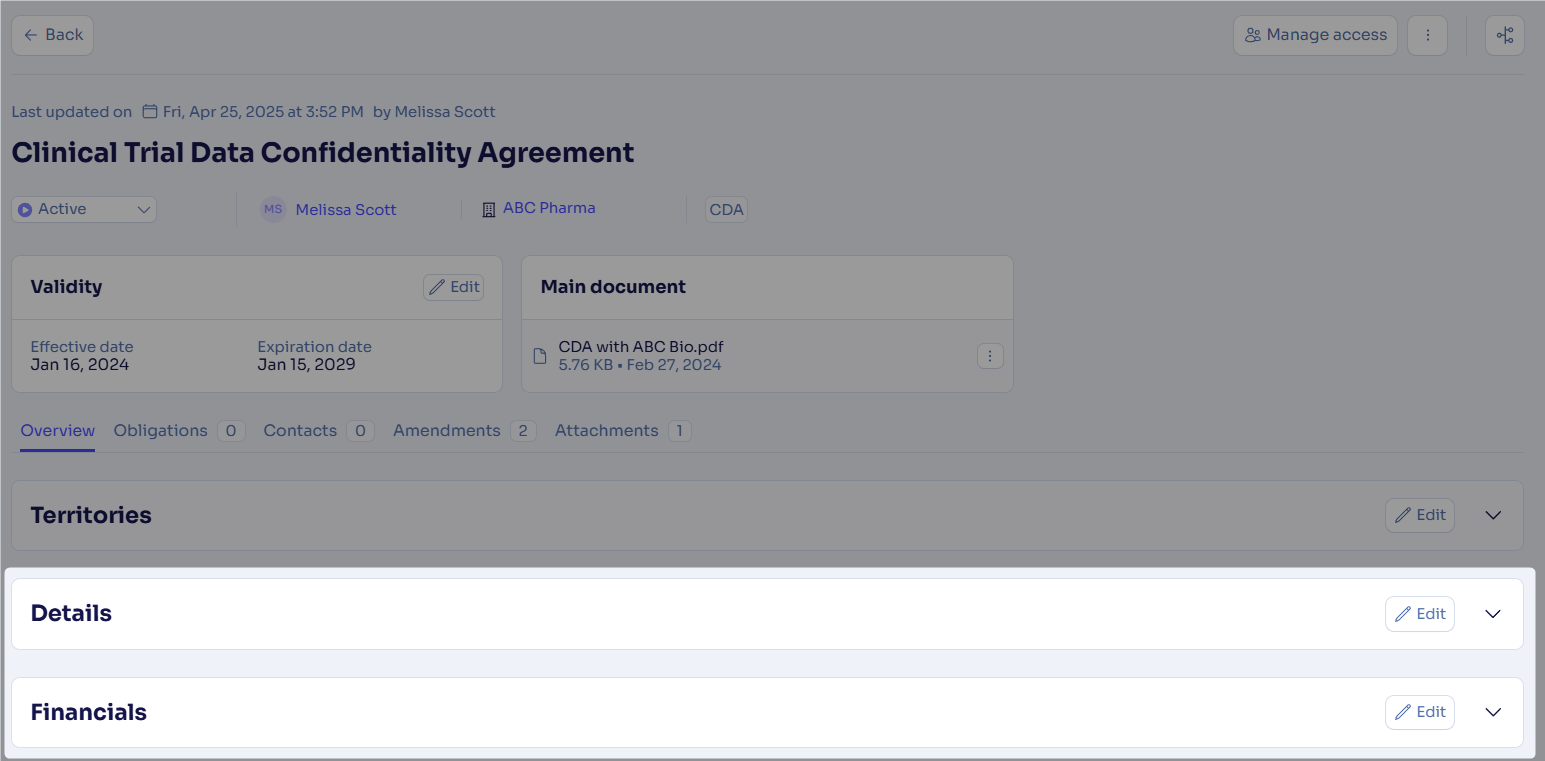
Task: Open the ABC Pharma company link
Action: 549,208
